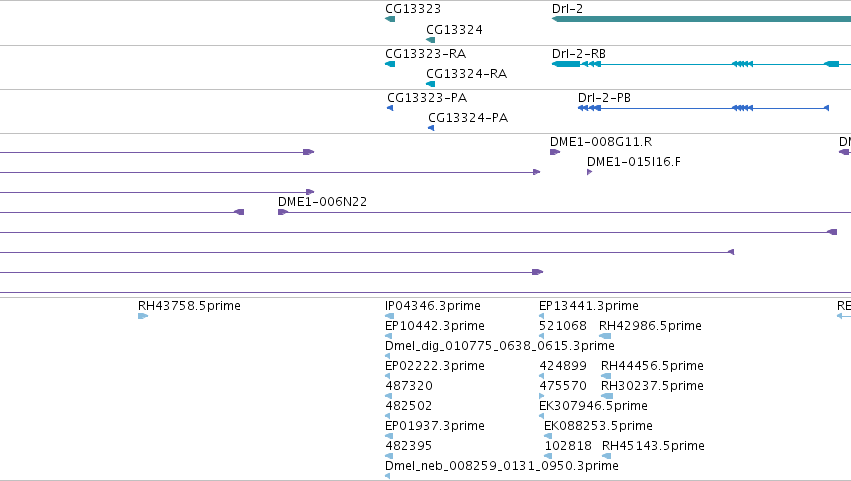Image resolution: width=851 pixels, height=481 pixels.
Task: Click the Drl-2 gene label
Action: point(567,9)
